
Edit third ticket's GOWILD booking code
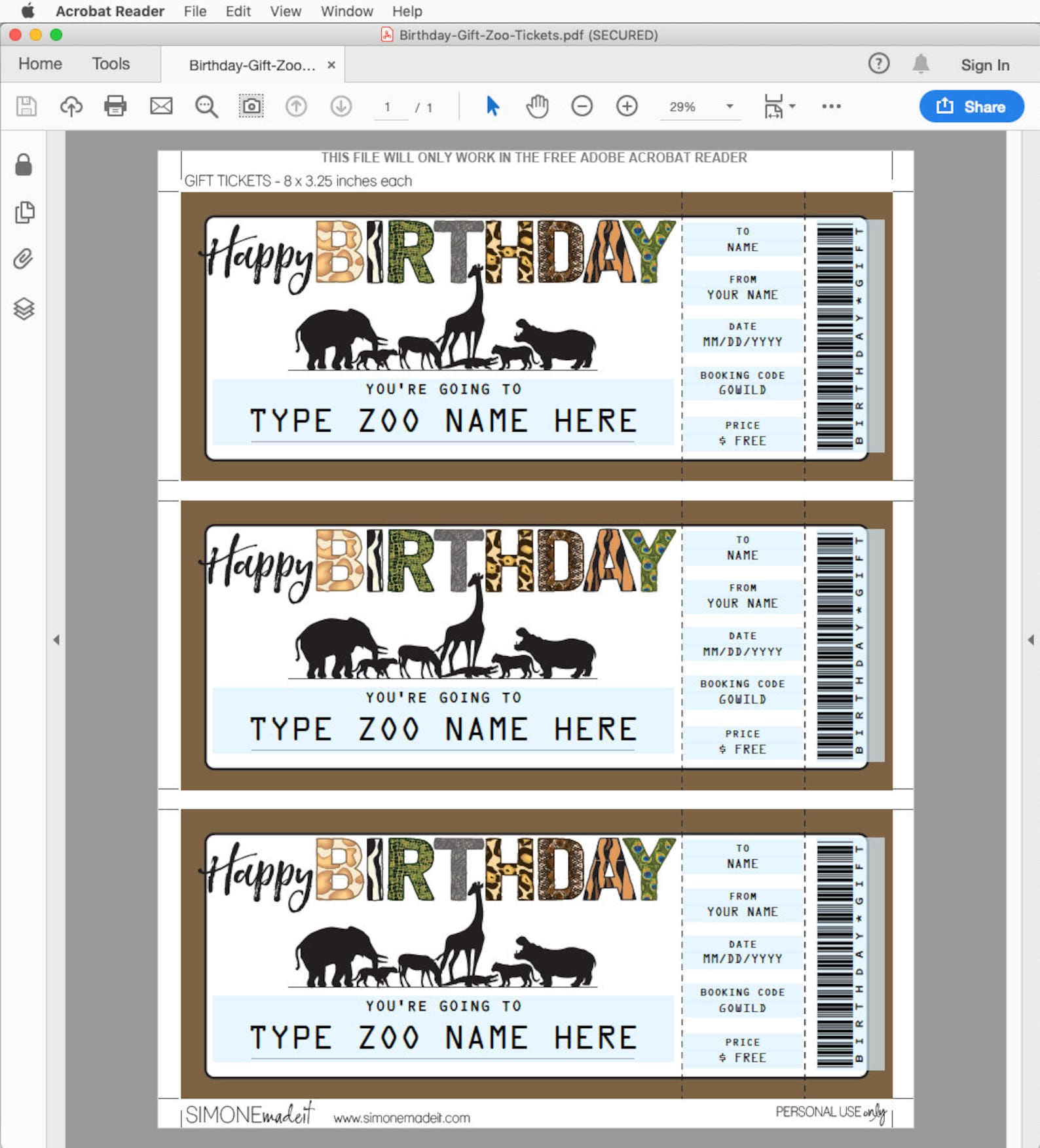click(743, 1009)
